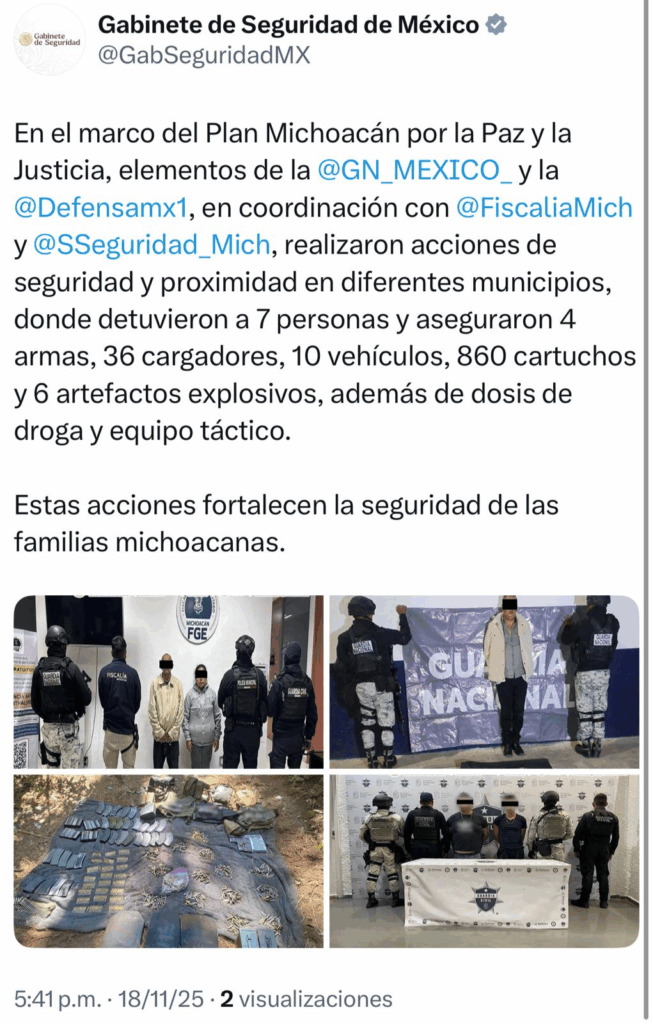Click the 5:41 p.m. timestamp
The height and width of the screenshot is (1024, 653).
(x=57, y=999)
